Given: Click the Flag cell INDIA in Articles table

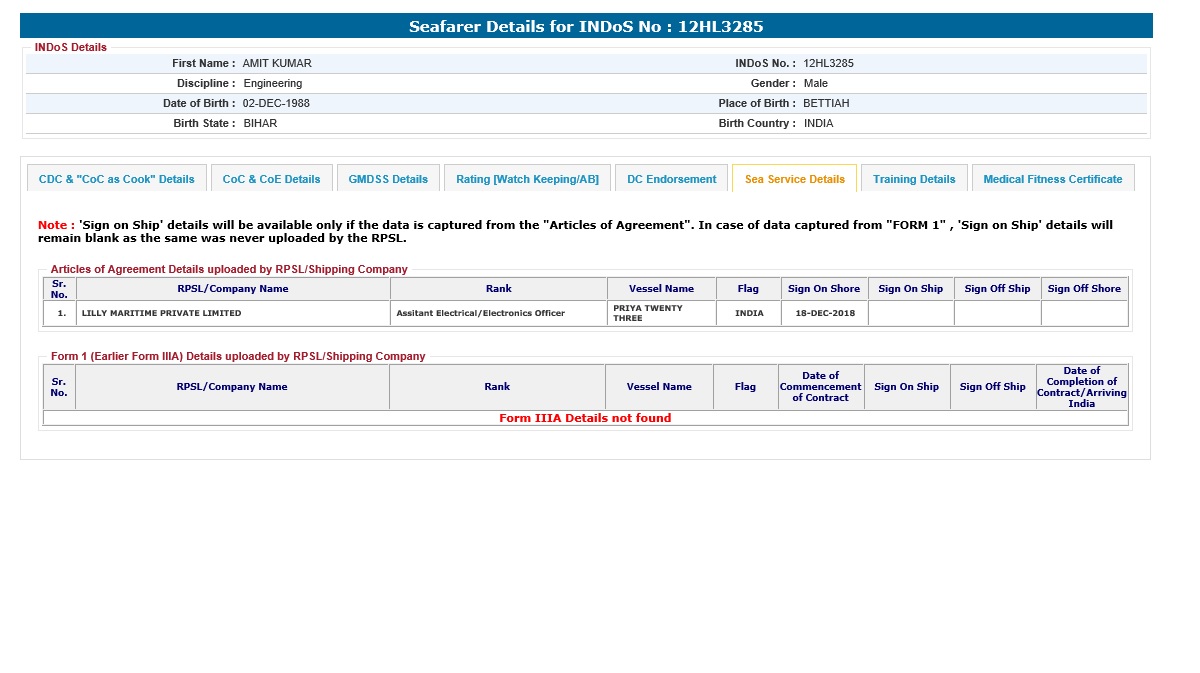Looking at the screenshot, I should pos(749,313).
